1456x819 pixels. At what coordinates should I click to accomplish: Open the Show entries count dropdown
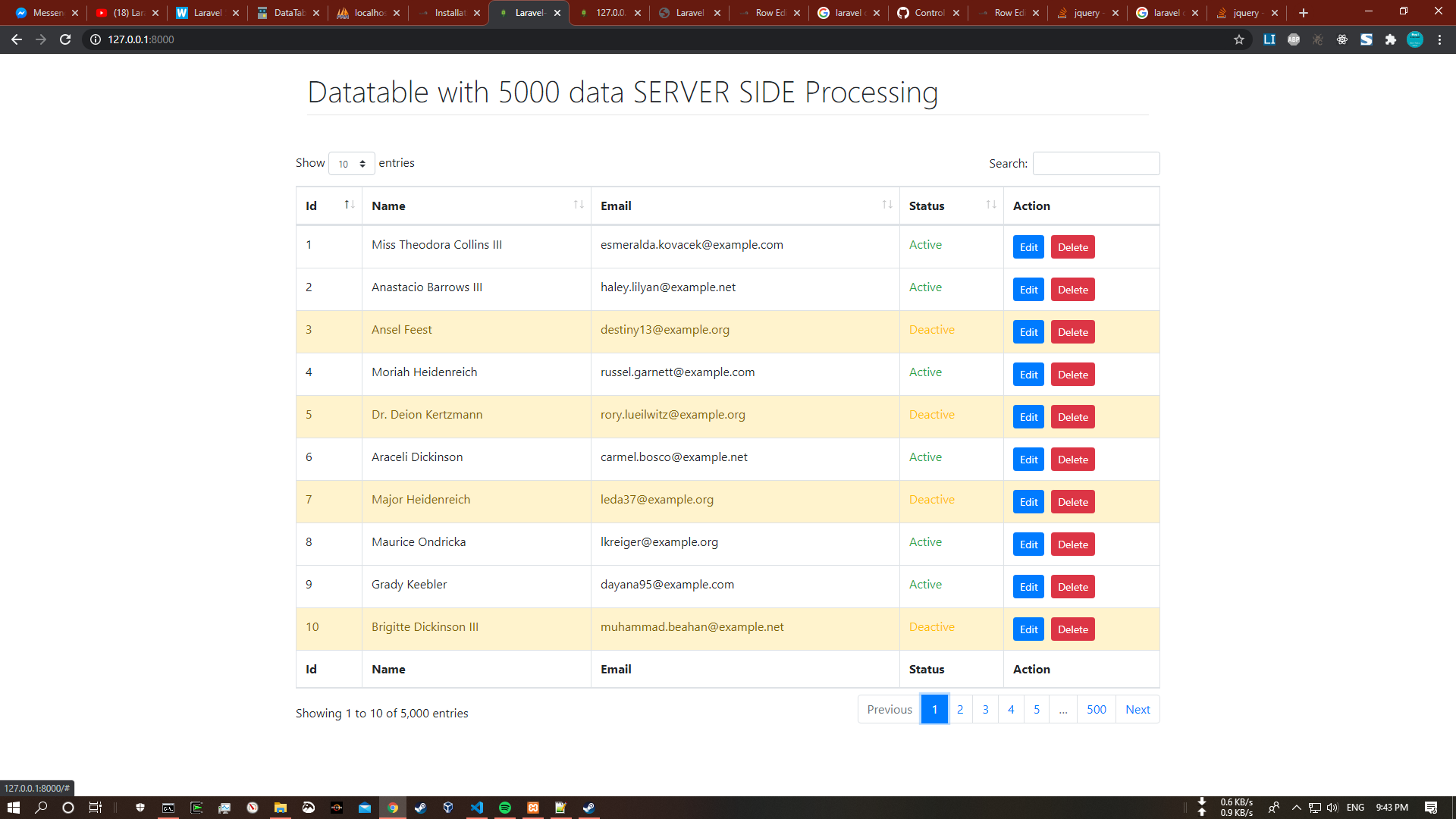pyautogui.click(x=351, y=164)
